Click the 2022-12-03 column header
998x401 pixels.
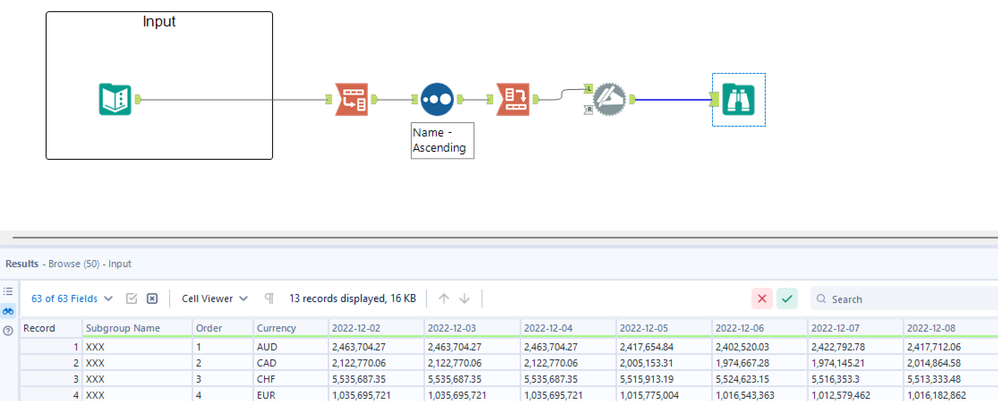click(x=472, y=328)
